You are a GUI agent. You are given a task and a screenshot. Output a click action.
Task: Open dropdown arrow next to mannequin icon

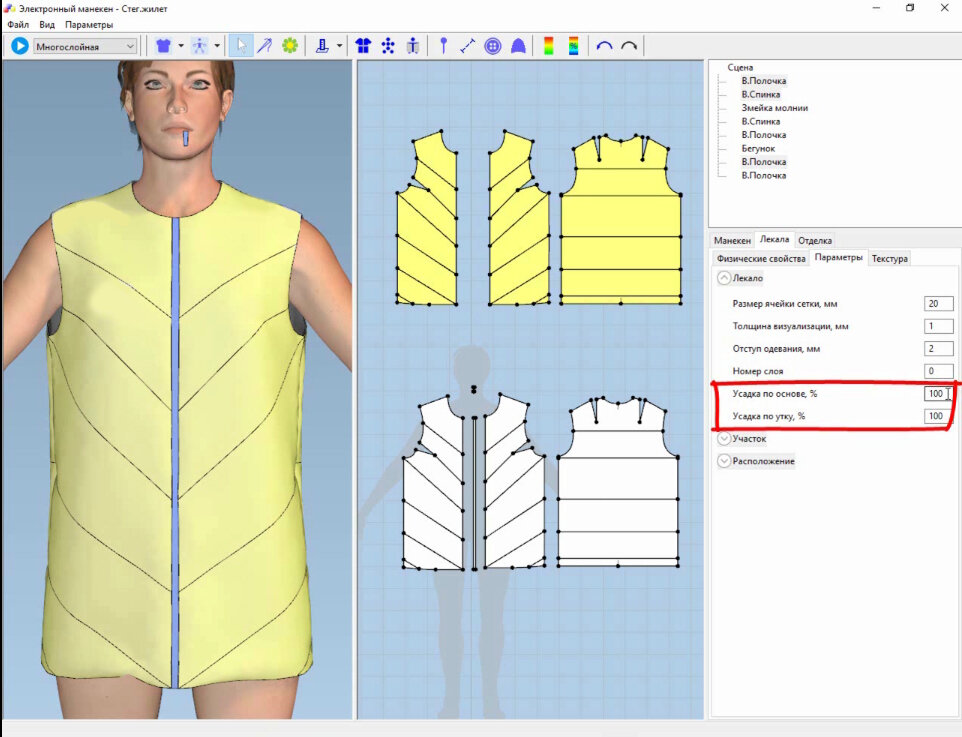[x=217, y=46]
